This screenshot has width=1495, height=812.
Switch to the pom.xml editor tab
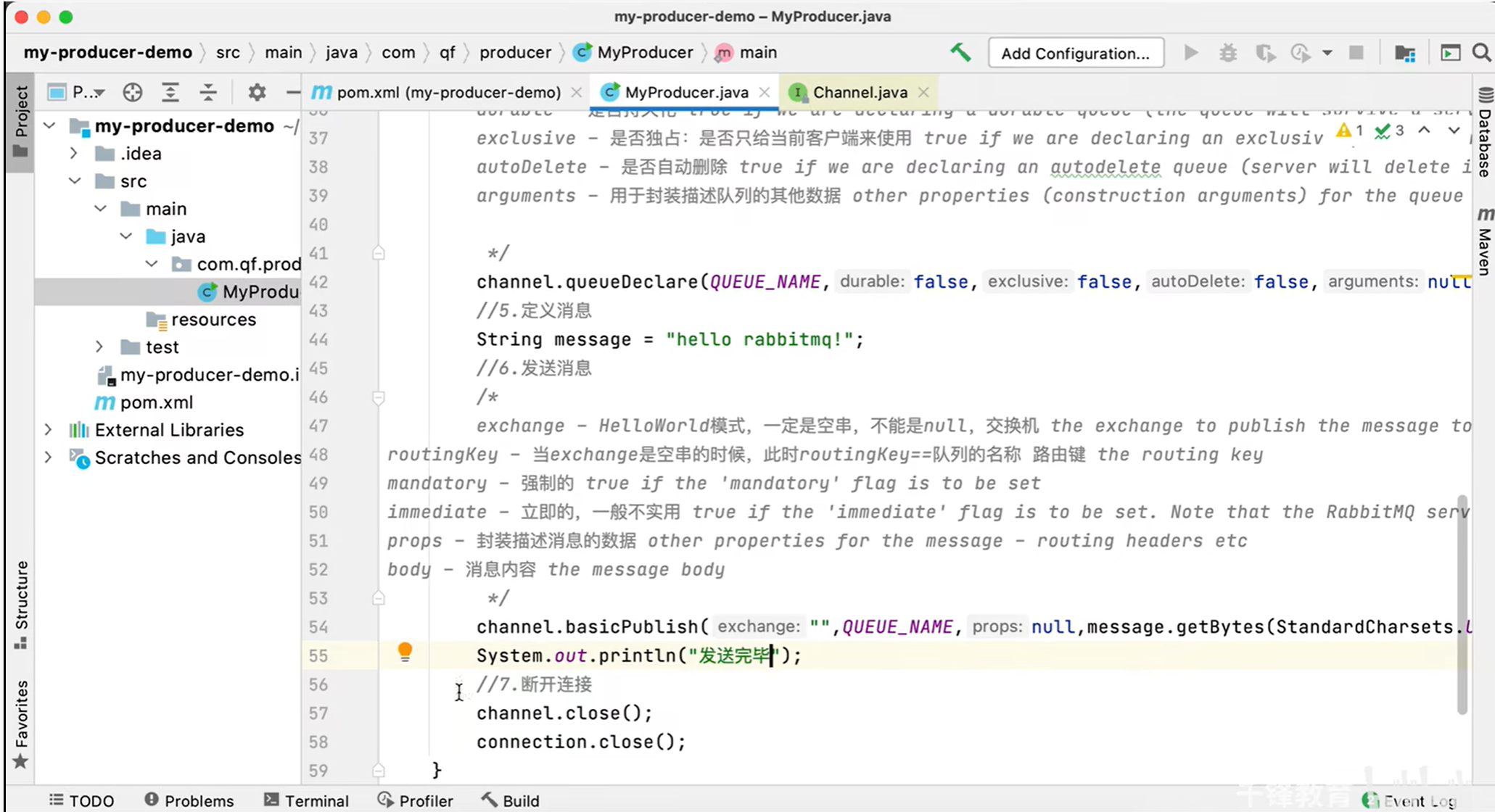tap(448, 92)
